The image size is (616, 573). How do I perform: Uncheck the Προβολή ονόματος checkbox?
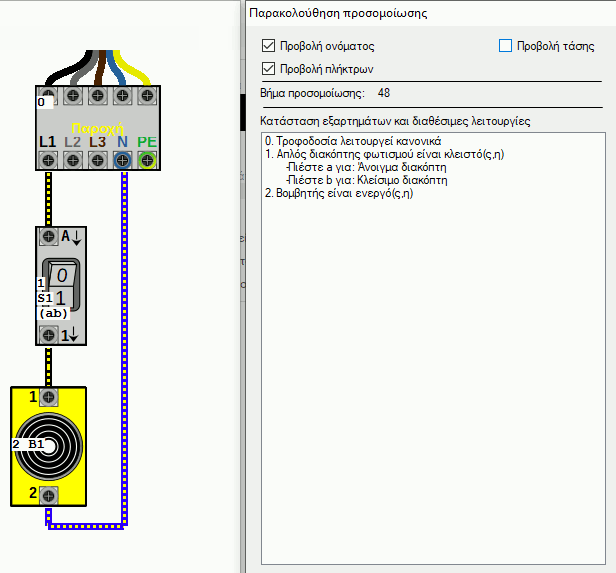point(267,46)
